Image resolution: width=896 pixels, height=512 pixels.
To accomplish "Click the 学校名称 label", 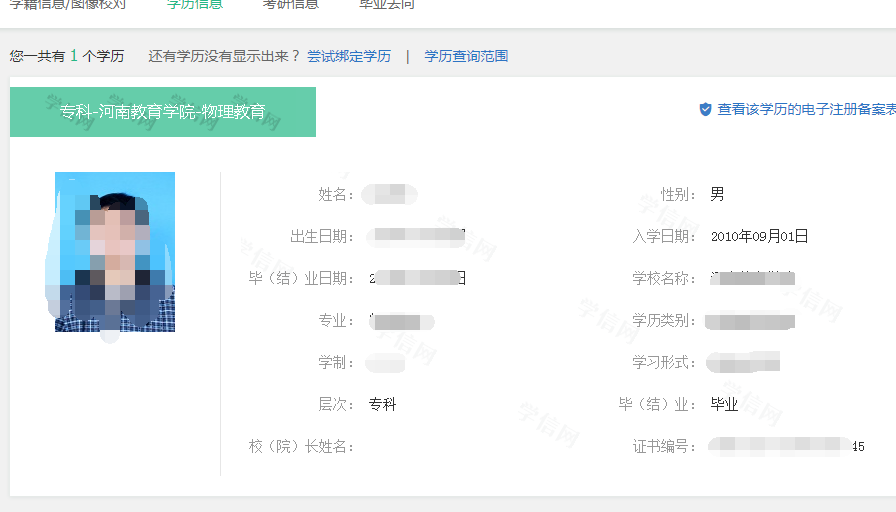I will click(663, 278).
